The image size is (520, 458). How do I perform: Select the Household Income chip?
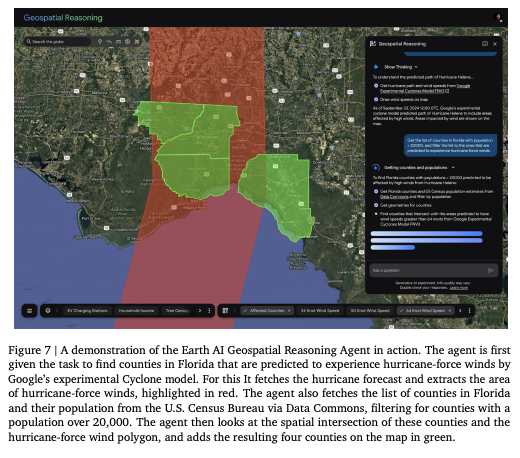[x=136, y=311]
